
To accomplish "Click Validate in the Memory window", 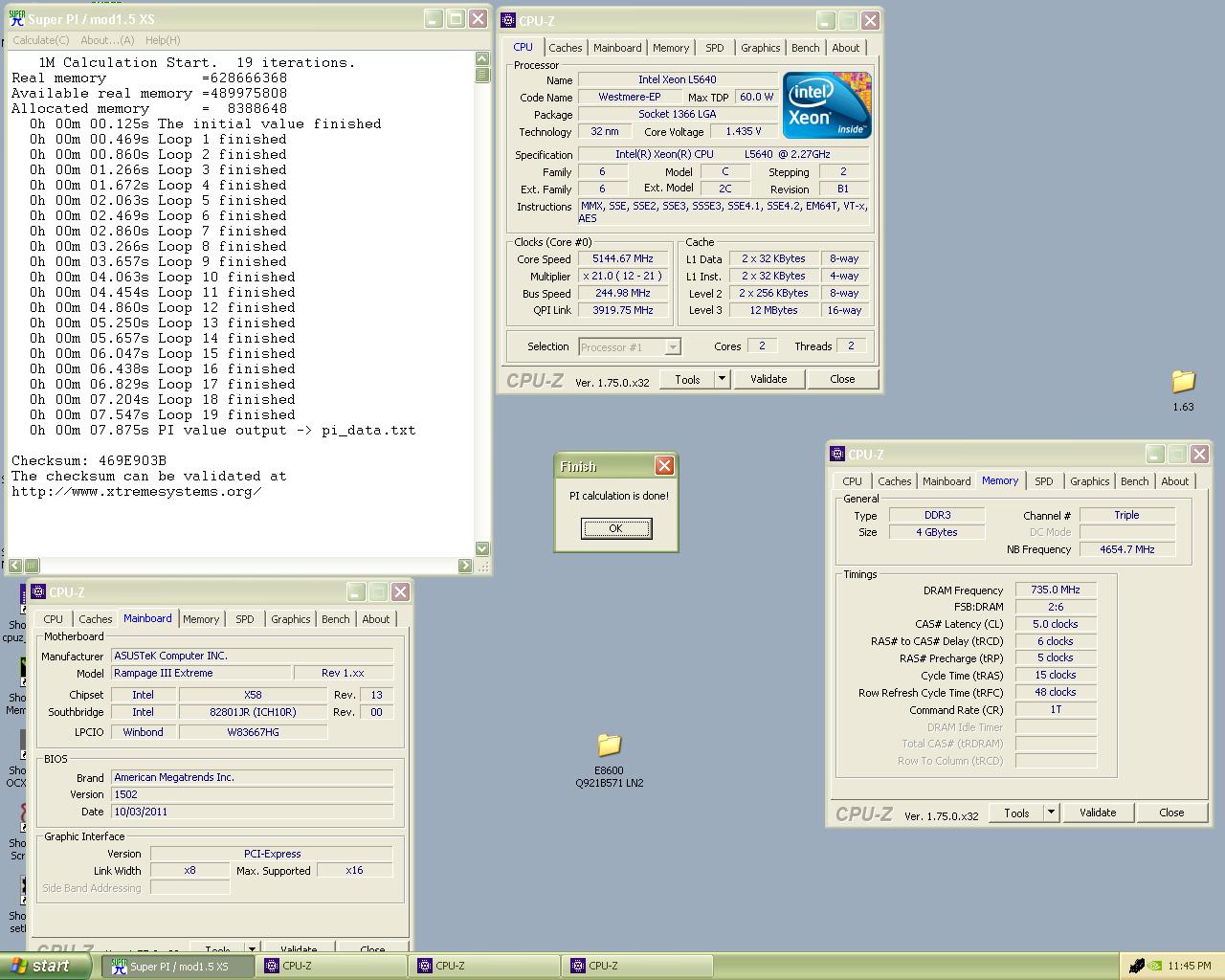I will pos(1098,813).
